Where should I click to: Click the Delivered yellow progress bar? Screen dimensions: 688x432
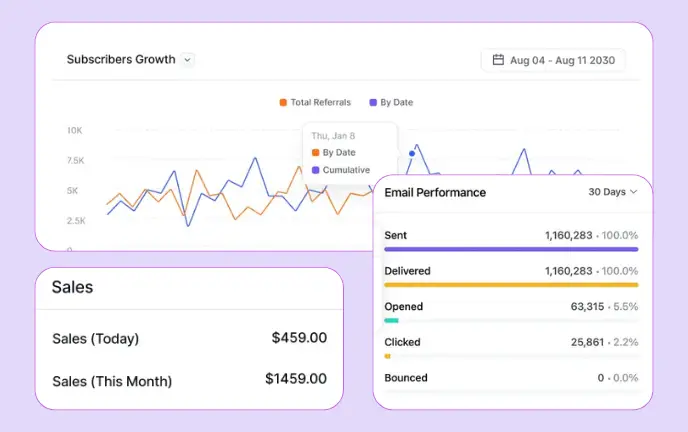(511, 285)
